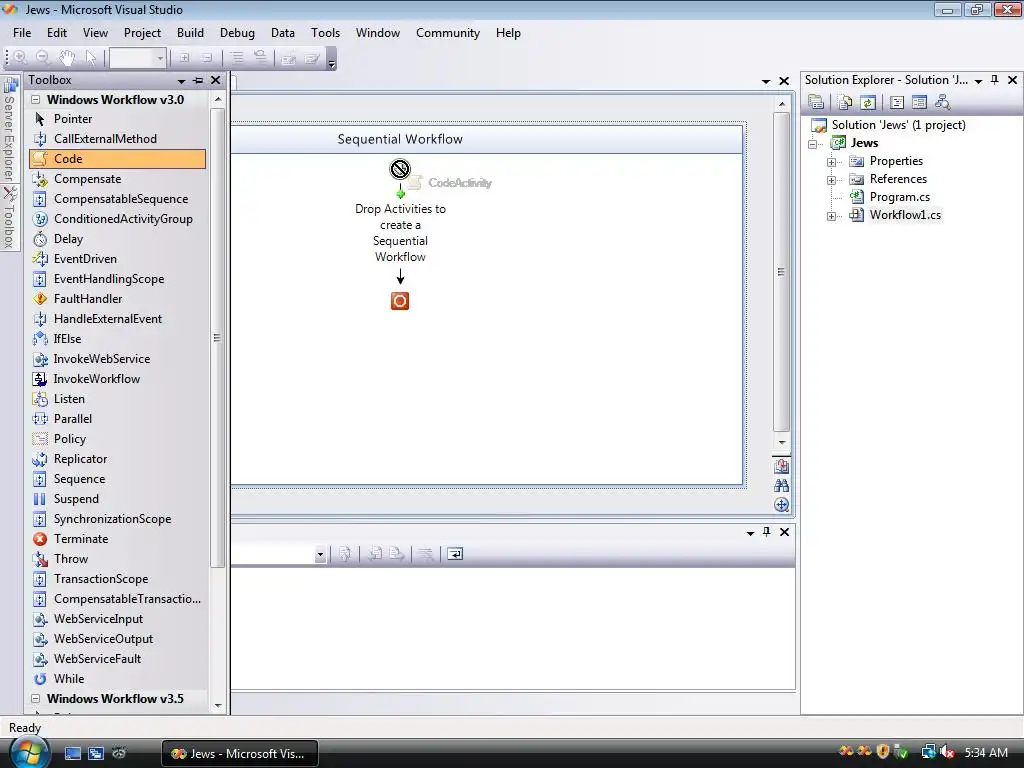This screenshot has width=1024, height=768.
Task: Click the Collapse activity toolbar icon
Action: [x=207, y=58]
